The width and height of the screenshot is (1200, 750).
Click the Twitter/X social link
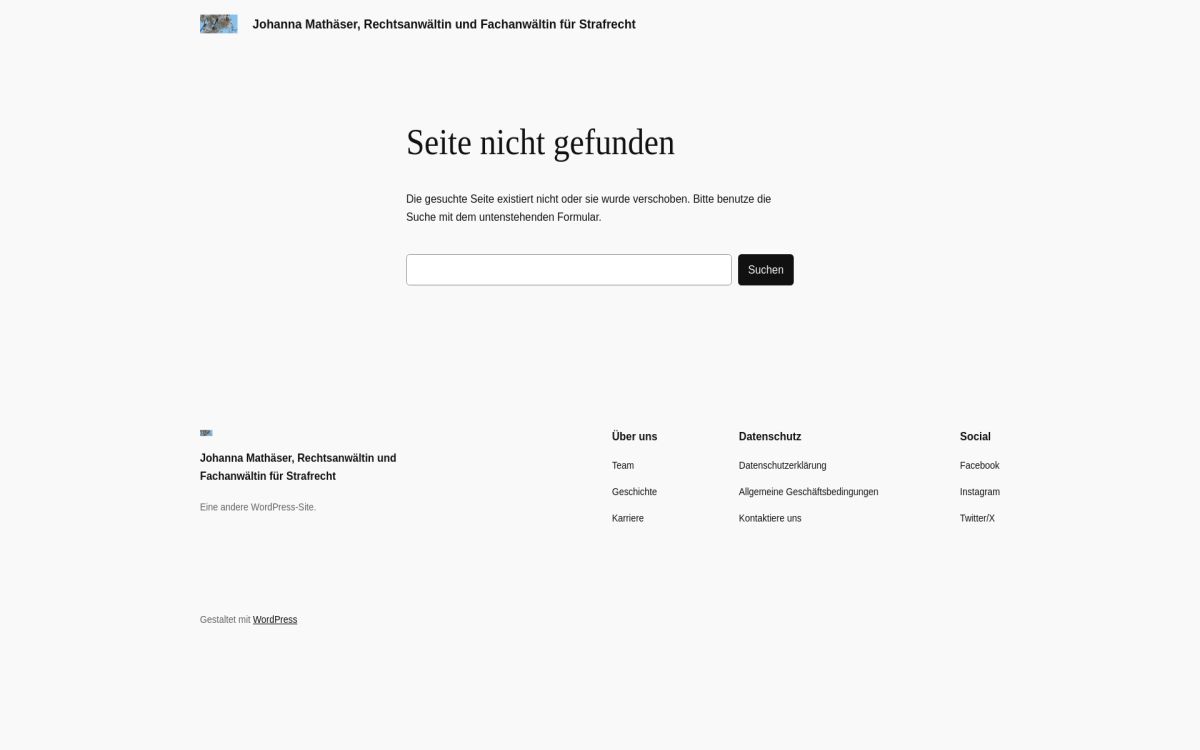click(x=977, y=519)
